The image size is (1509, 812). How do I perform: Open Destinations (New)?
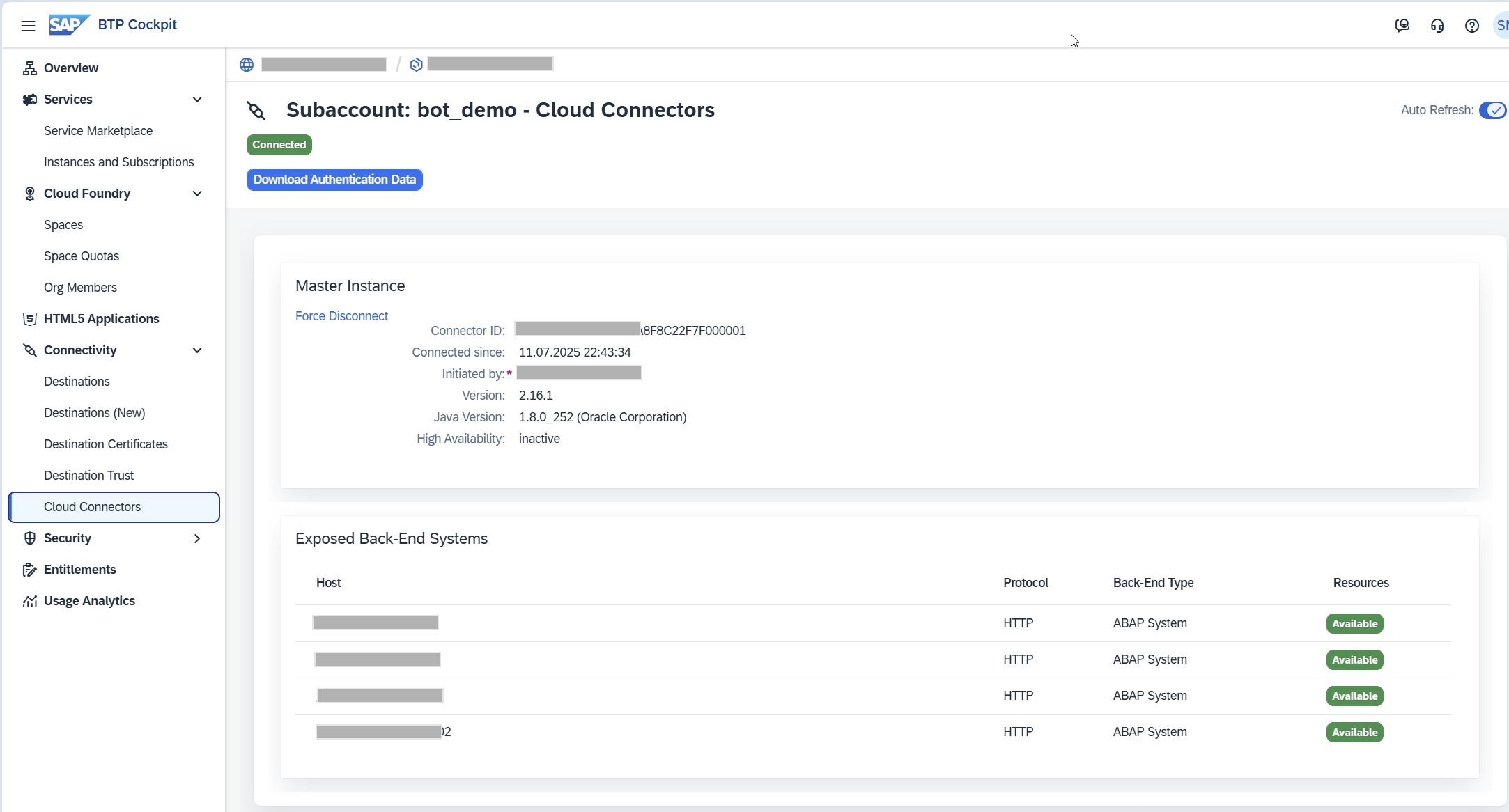coord(95,413)
